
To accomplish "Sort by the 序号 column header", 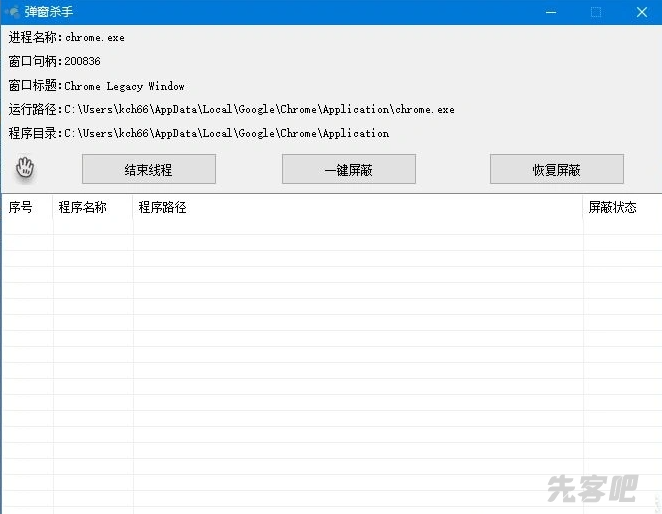I will point(22,208).
